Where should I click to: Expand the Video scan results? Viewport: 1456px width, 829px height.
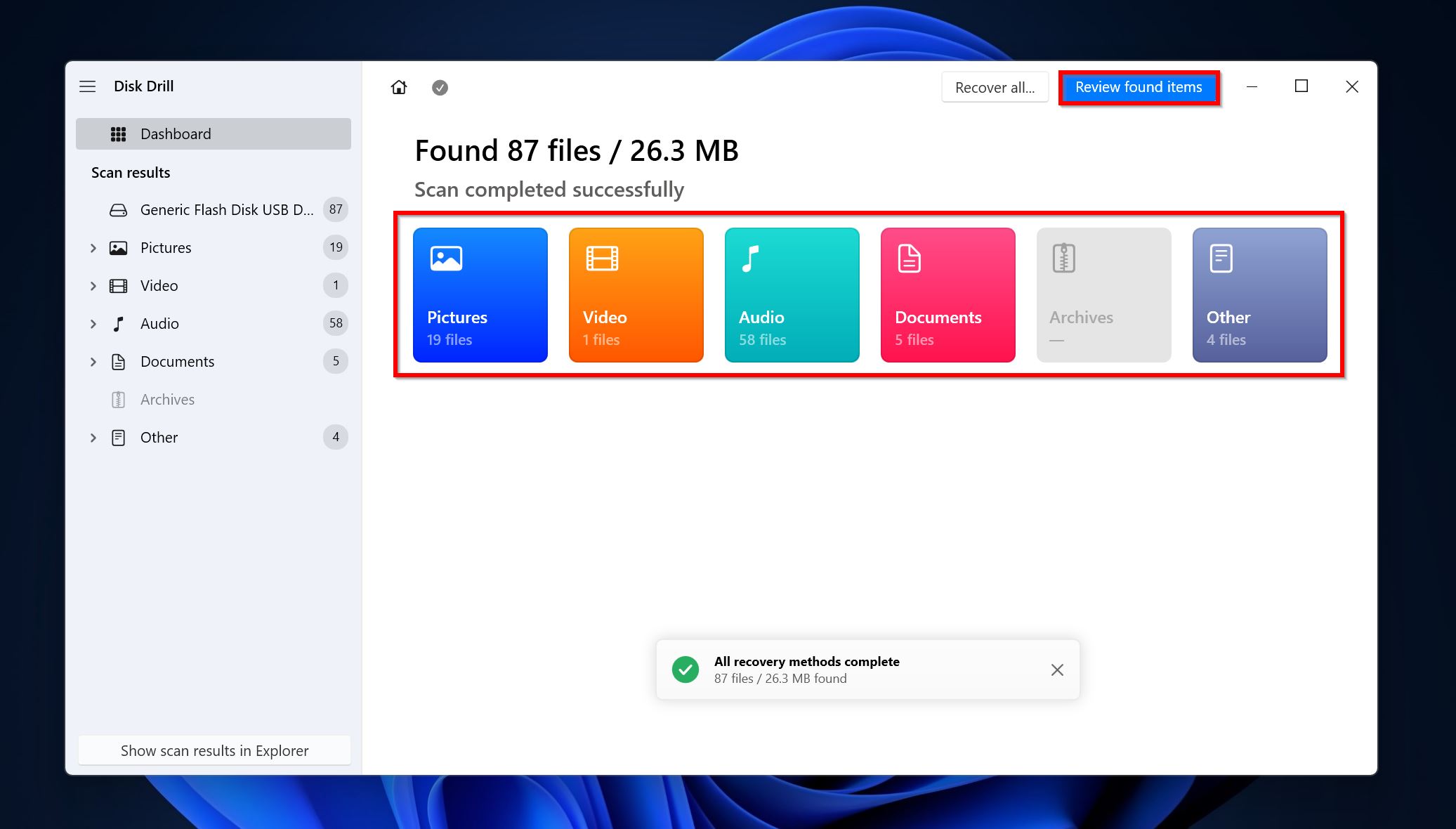pos(93,285)
